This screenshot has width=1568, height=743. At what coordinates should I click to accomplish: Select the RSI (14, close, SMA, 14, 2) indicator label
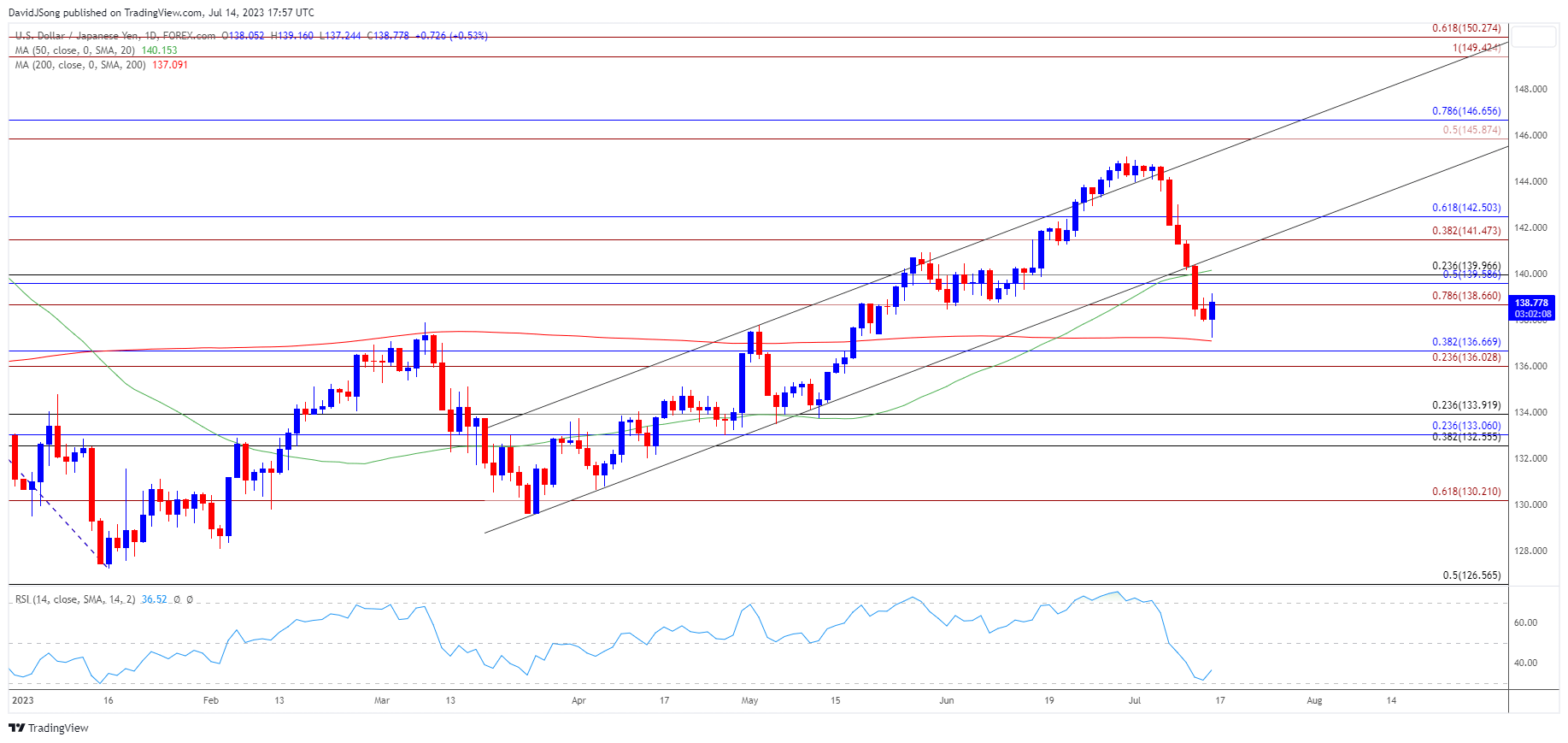tap(75, 599)
